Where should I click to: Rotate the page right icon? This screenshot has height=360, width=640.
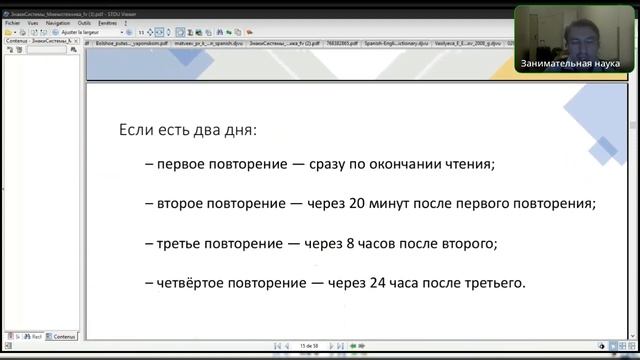pos(44,32)
